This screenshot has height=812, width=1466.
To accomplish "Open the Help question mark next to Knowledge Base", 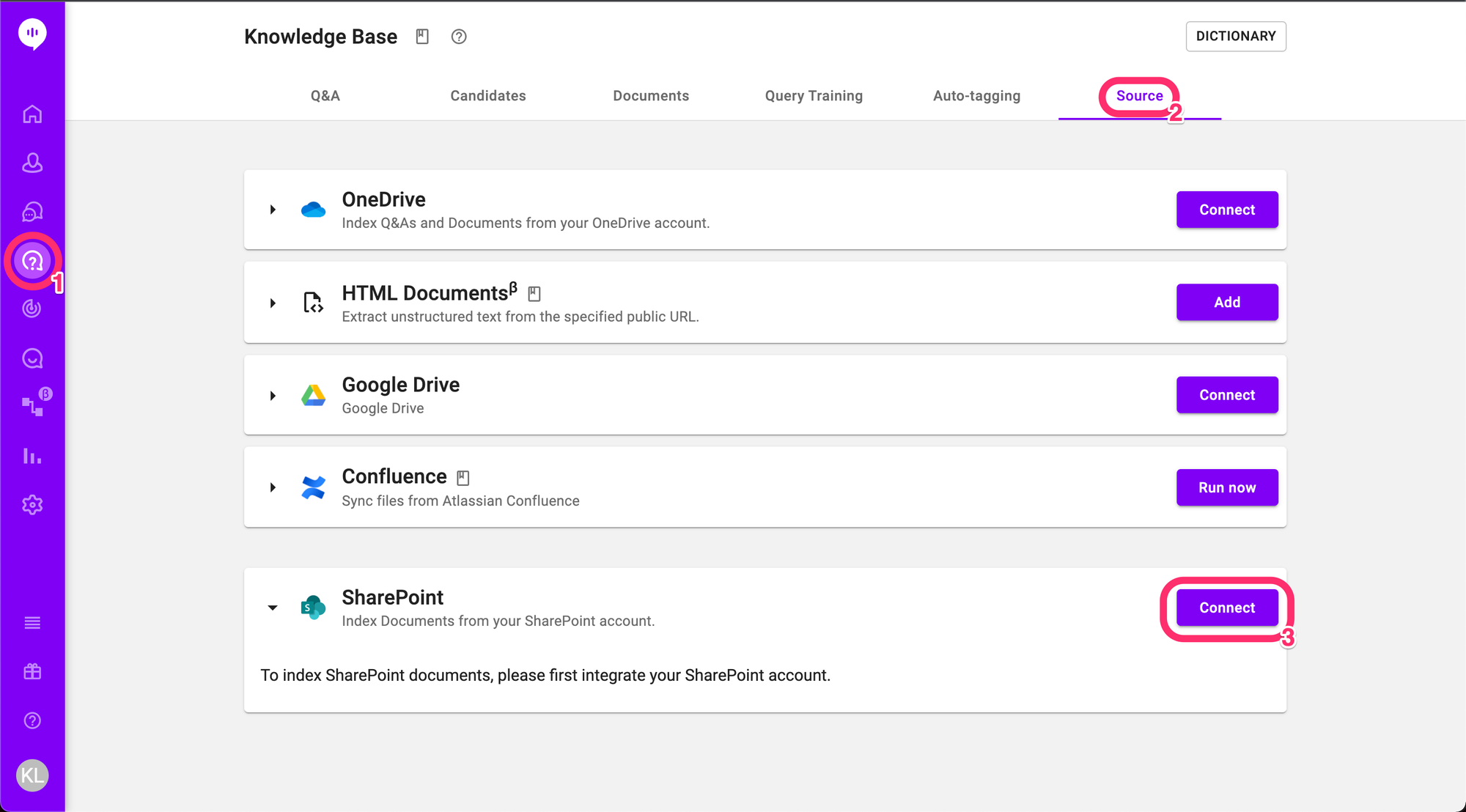I will (x=459, y=36).
